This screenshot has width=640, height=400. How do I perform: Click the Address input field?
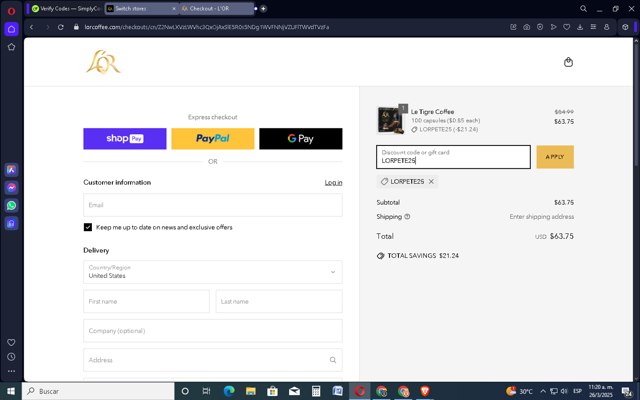(213, 360)
